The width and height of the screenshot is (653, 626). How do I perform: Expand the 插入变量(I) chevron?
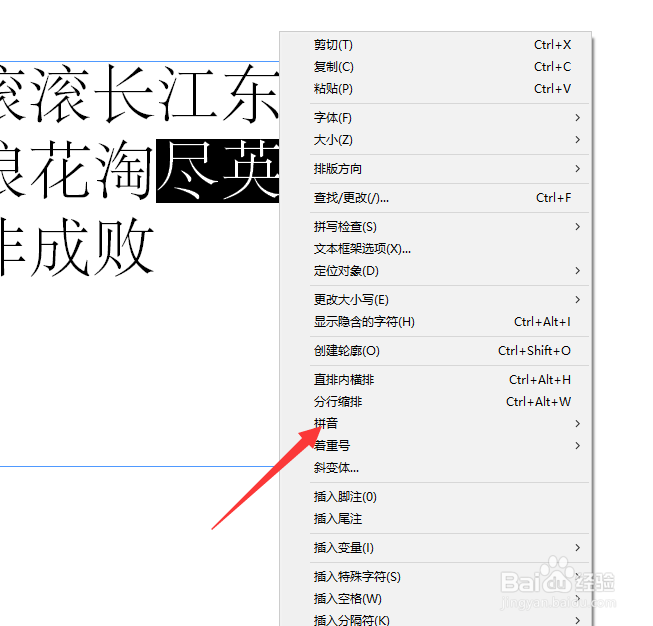577,548
